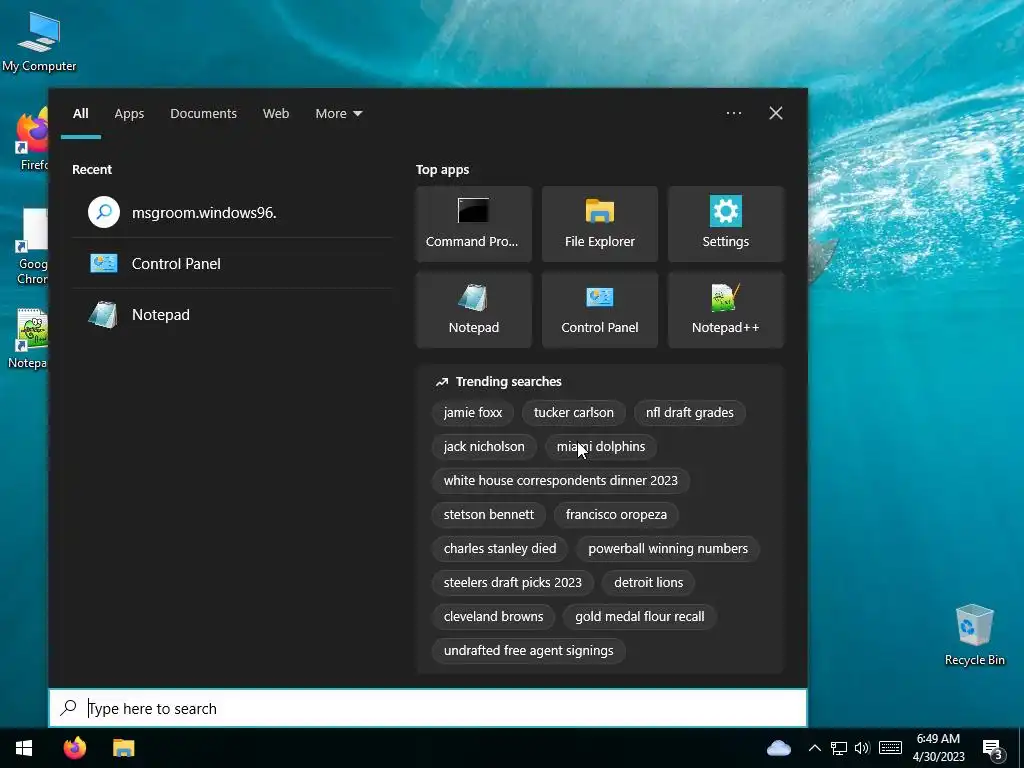Image resolution: width=1024 pixels, height=768 pixels.
Task: Launch Notepad from the Top apps grid
Action: tap(473, 310)
